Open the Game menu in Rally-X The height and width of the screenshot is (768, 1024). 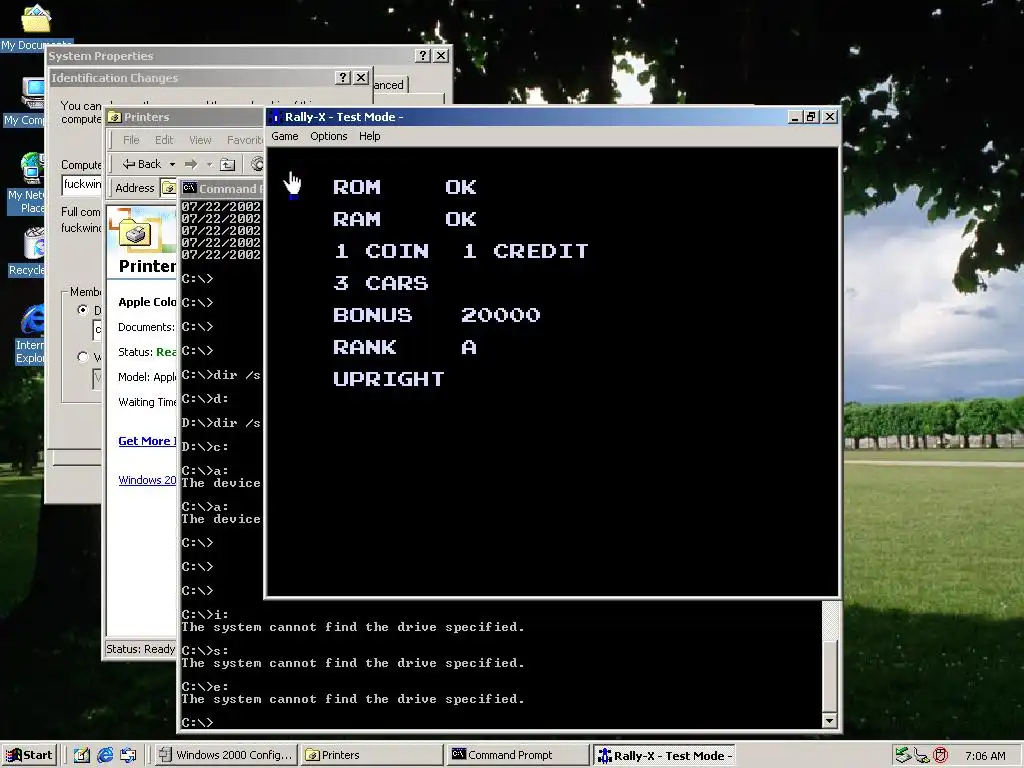tap(285, 136)
